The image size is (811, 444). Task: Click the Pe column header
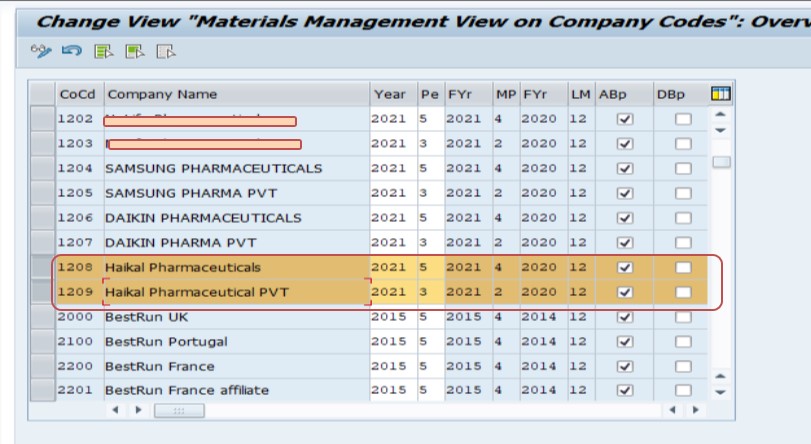click(x=431, y=94)
